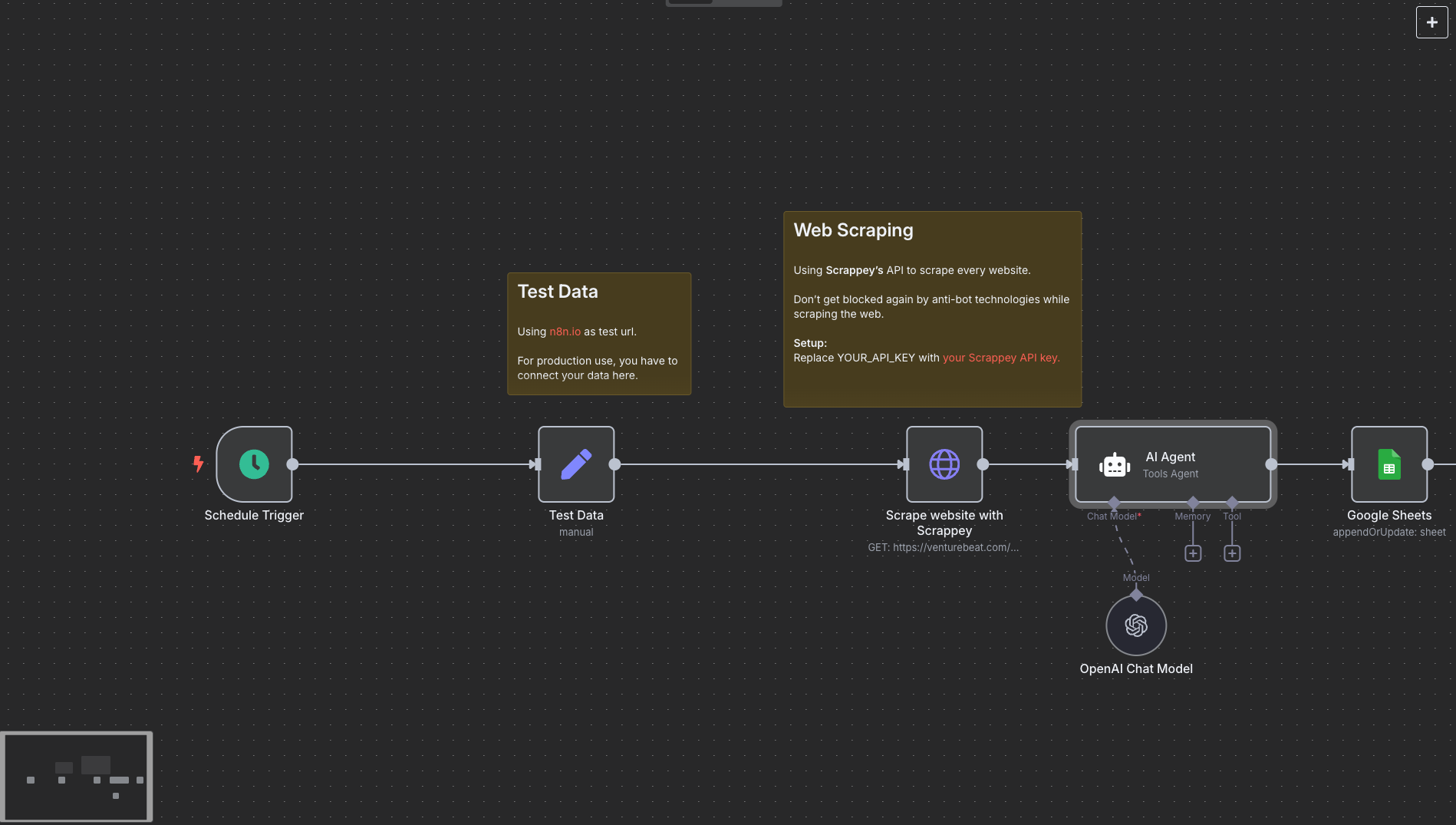The height and width of the screenshot is (825, 1456).
Task: Click the Chat Model diamond connector
Action: click(1114, 503)
